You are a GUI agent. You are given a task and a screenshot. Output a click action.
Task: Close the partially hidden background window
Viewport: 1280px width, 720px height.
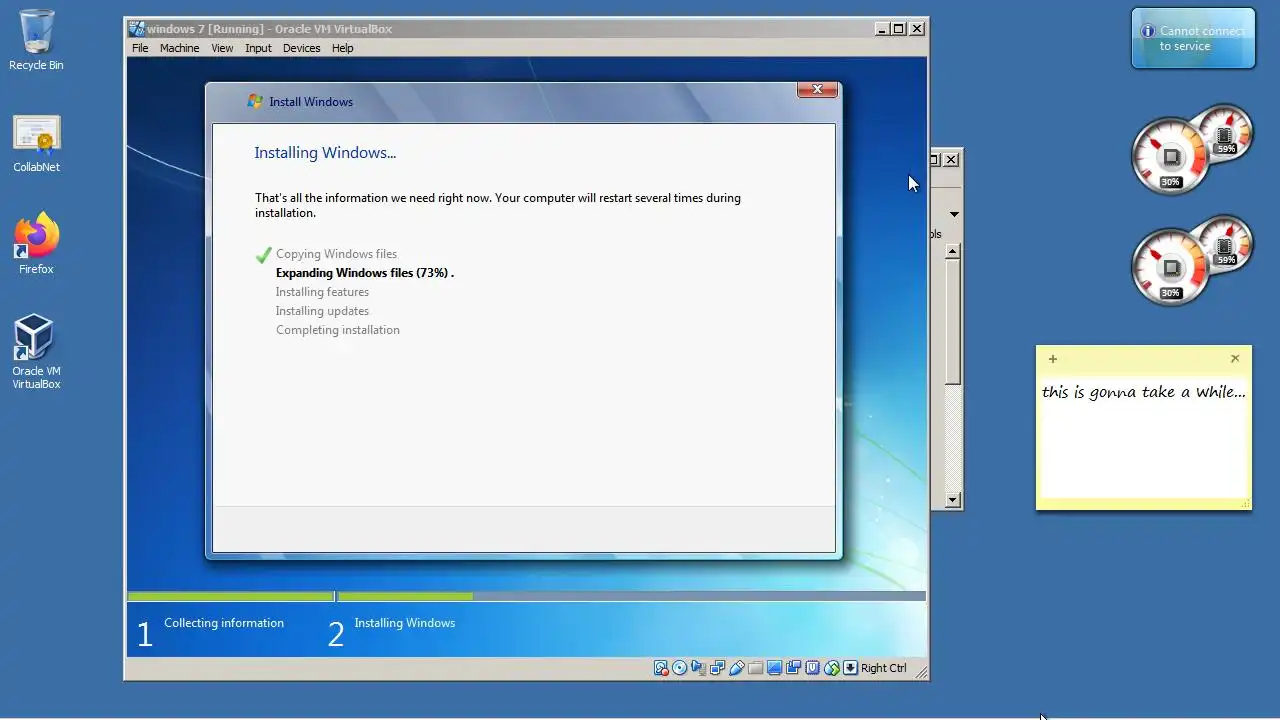[x=952, y=159]
